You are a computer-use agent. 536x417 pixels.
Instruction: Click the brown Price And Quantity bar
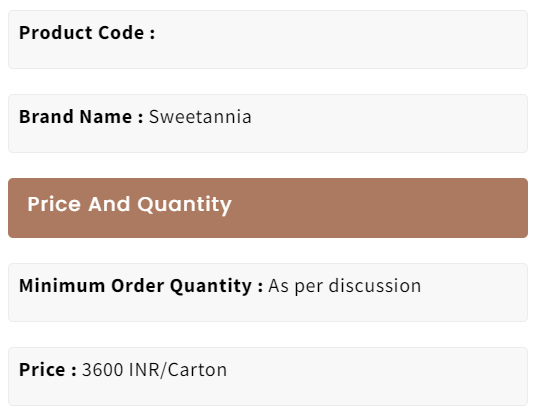tap(268, 208)
